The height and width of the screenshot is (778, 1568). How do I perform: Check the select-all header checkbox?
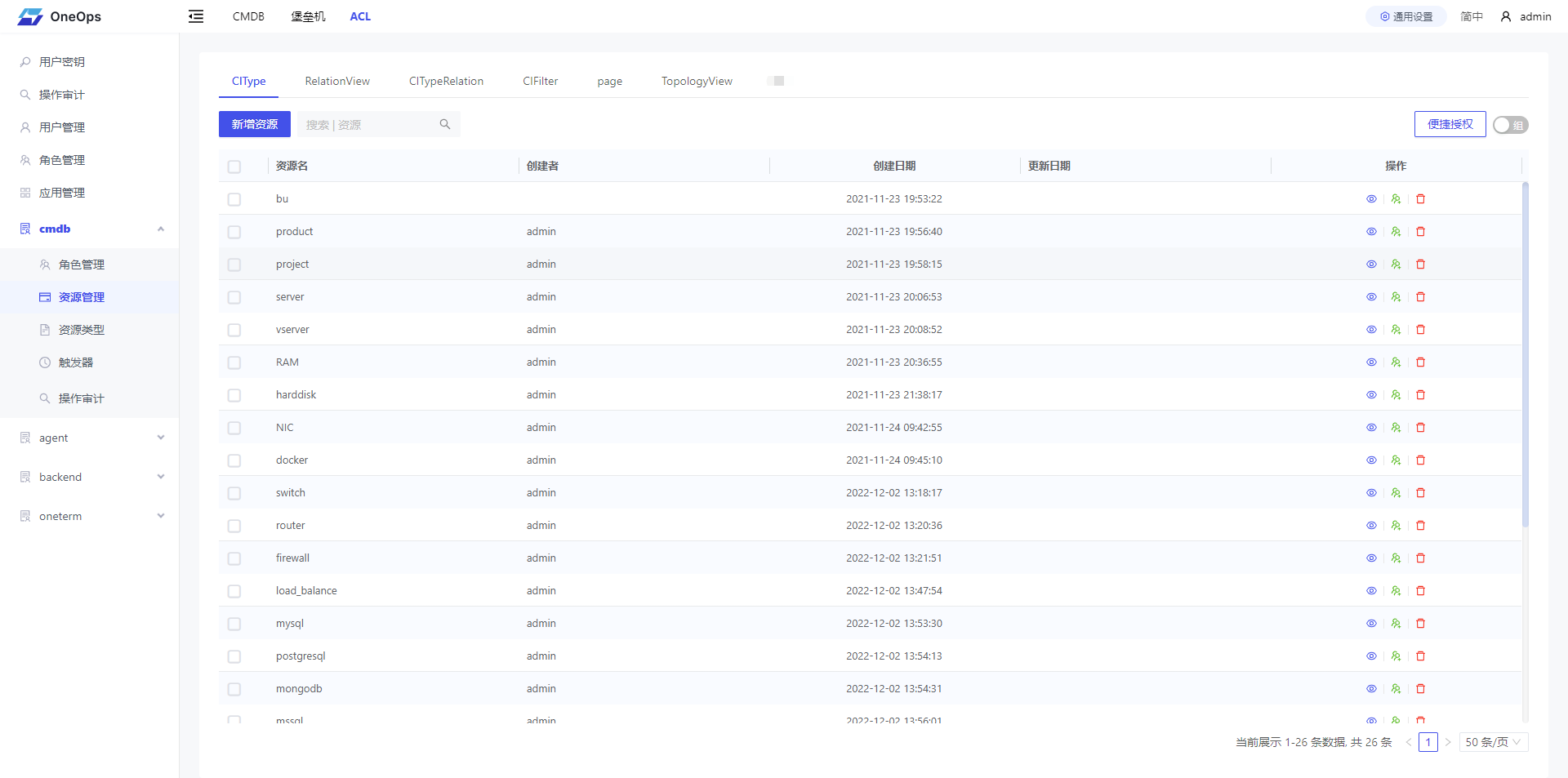(234, 167)
